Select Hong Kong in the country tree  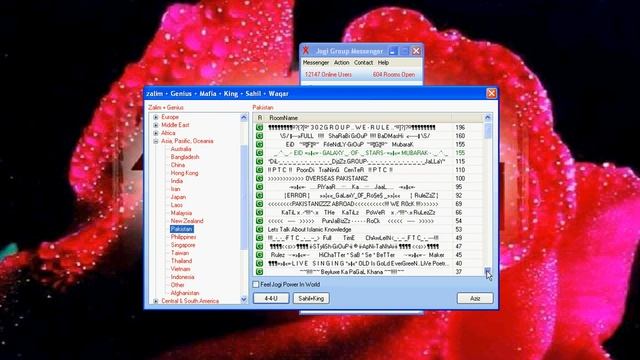tap(184, 173)
